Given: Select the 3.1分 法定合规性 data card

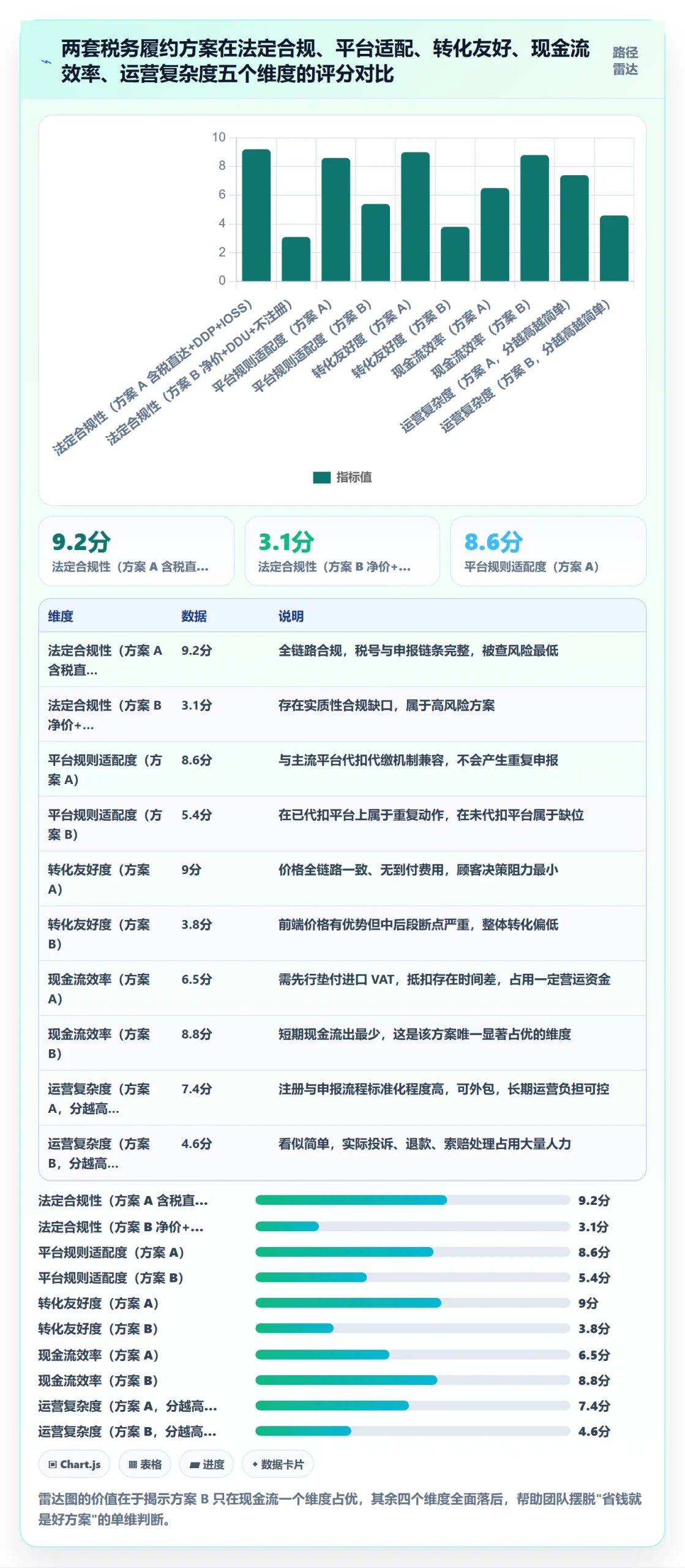Looking at the screenshot, I should click(342, 551).
